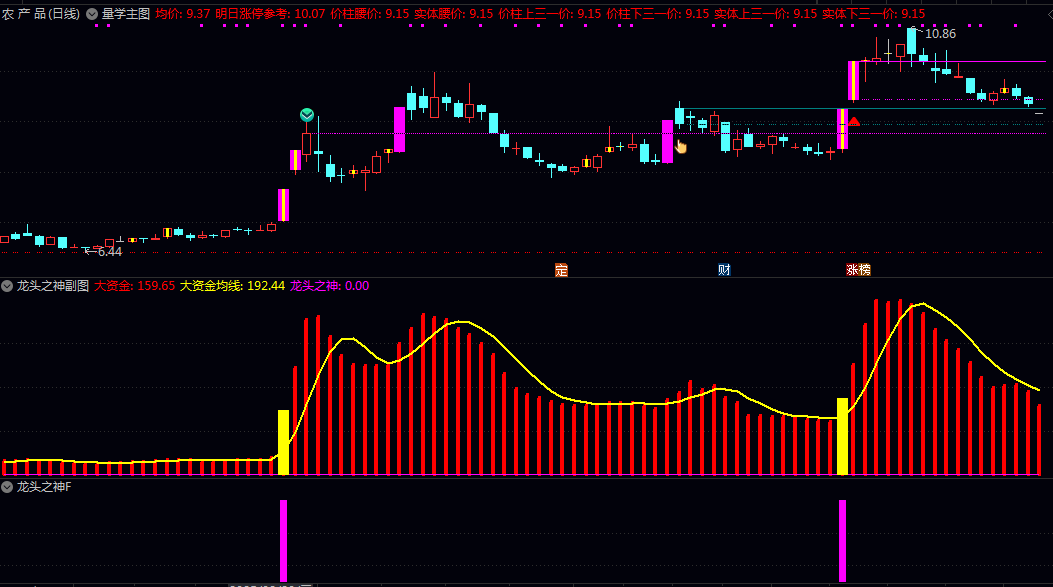The height and width of the screenshot is (587, 1053).
Task: Select the 价柱上三一价: 9.15 value
Action: [x=550, y=14]
